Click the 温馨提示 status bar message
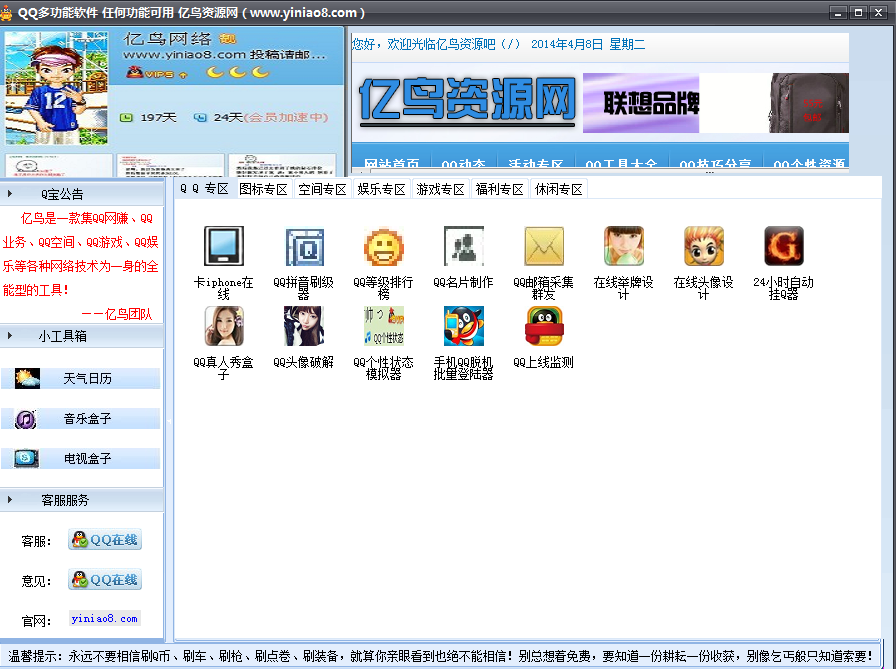Viewport: 896px width, 669px height. (440, 656)
